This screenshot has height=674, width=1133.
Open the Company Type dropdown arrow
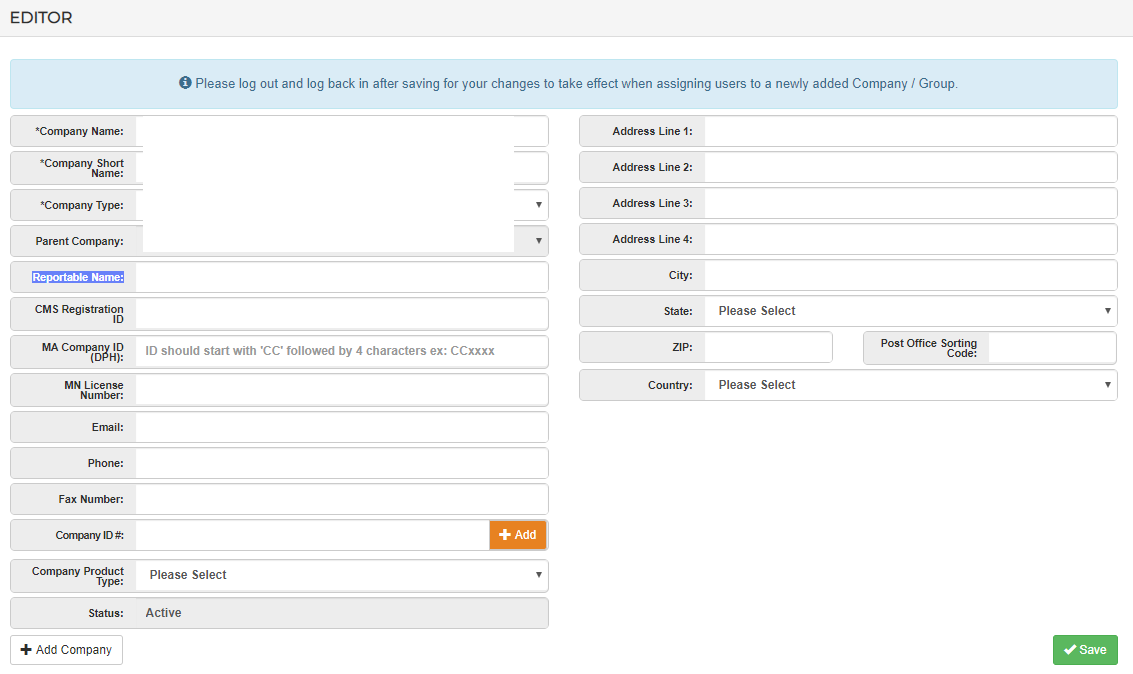(x=539, y=205)
